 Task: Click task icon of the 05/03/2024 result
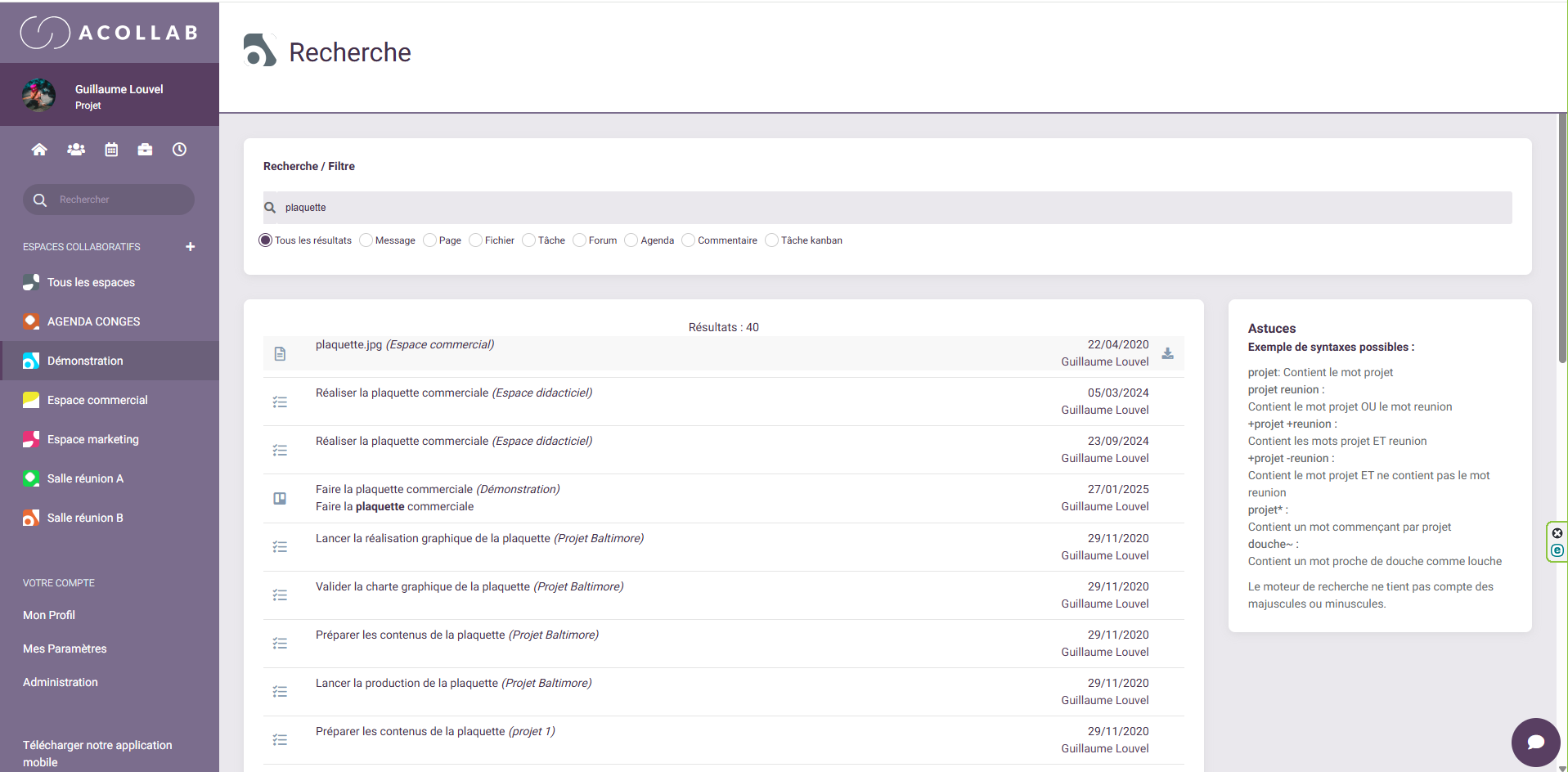click(x=280, y=402)
